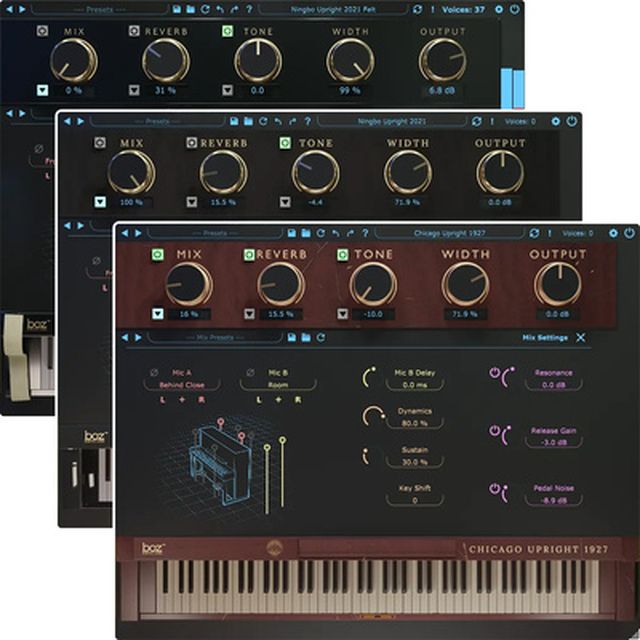Open Mix Presets dropdown

pyautogui.click(x=215, y=338)
